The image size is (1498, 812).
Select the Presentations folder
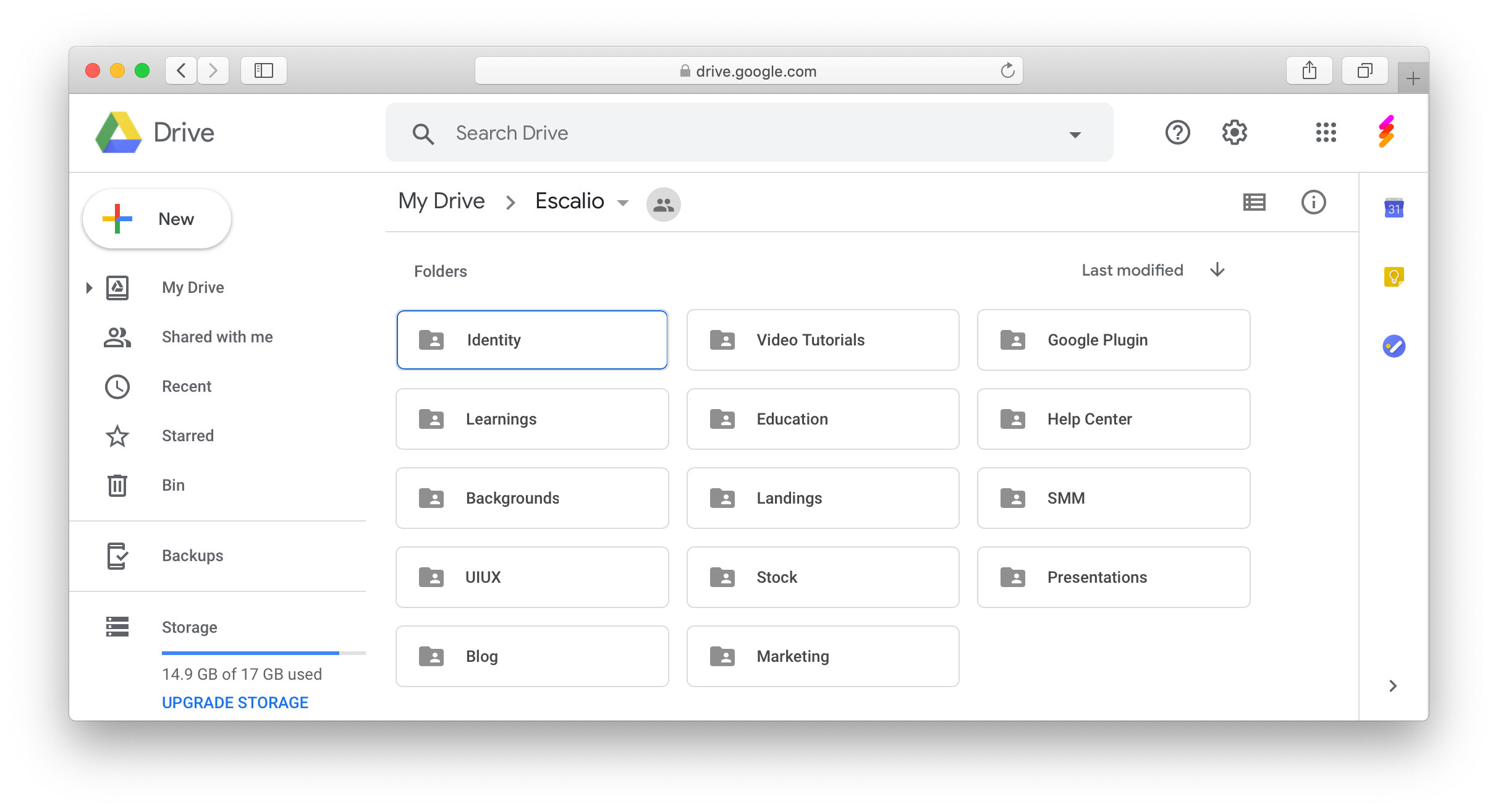coord(1114,577)
